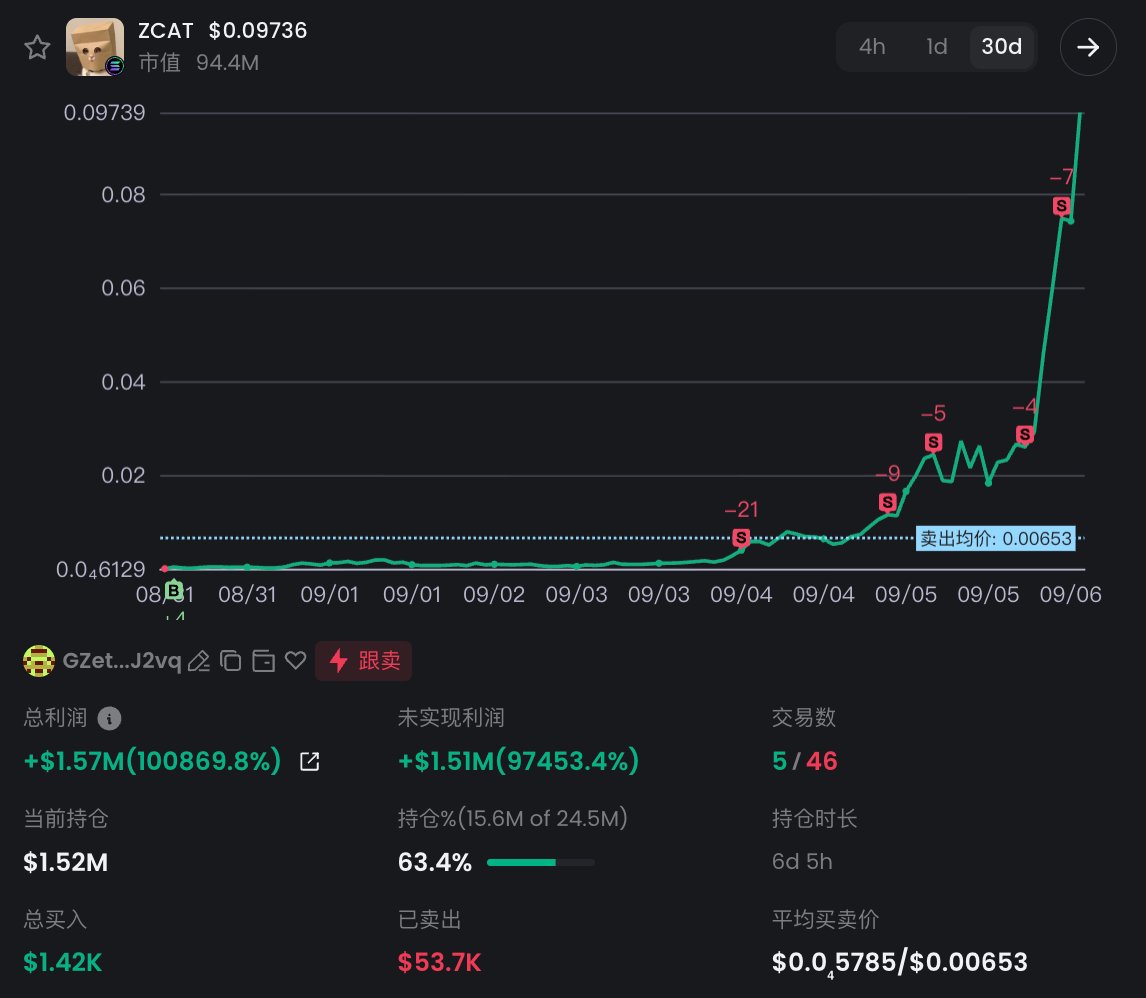Screen dimensions: 1146x998
Task: Click the 63.4% holdings progress bar
Action: pos(540,862)
